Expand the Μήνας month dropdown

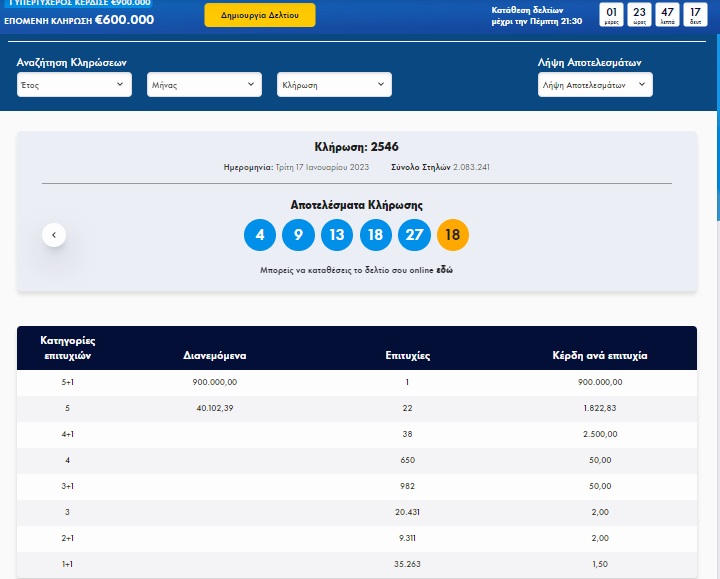(204, 85)
